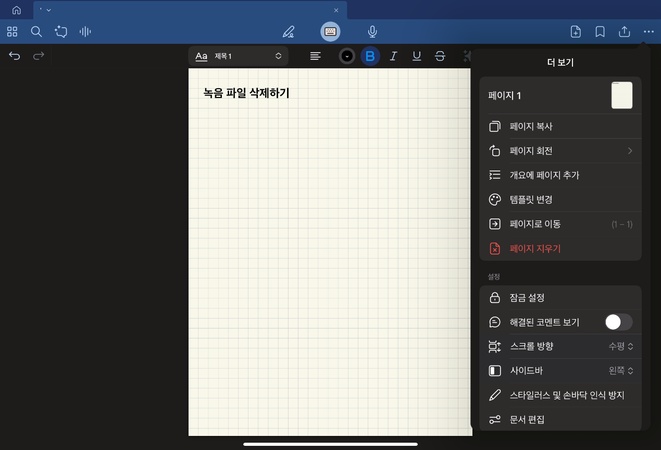
Task: Click the go-to-page arrow icon
Action: point(495,224)
